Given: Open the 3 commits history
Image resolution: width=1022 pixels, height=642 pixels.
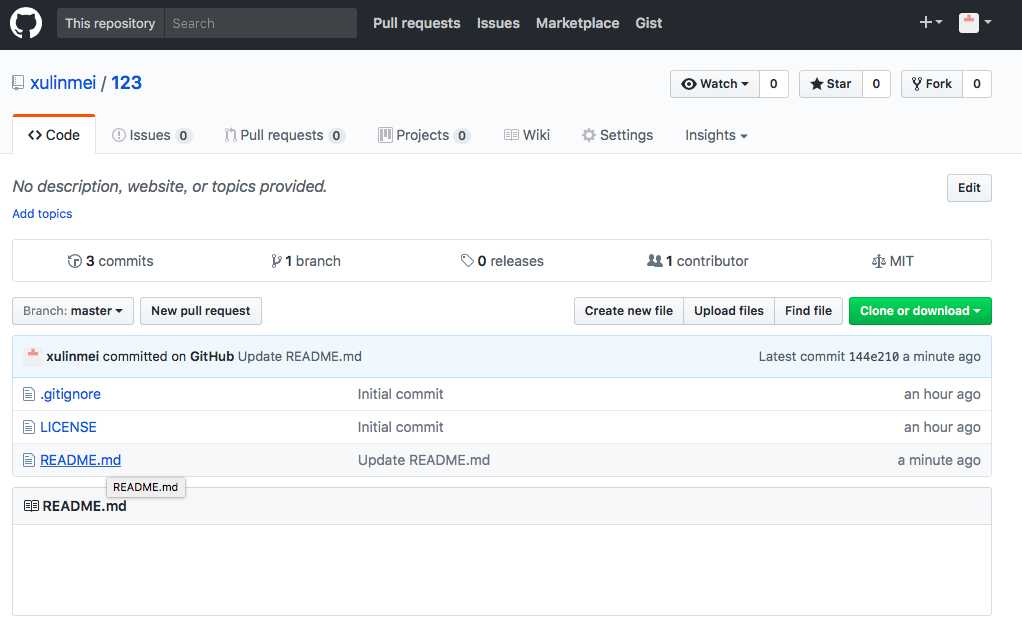Looking at the screenshot, I should [x=110, y=261].
